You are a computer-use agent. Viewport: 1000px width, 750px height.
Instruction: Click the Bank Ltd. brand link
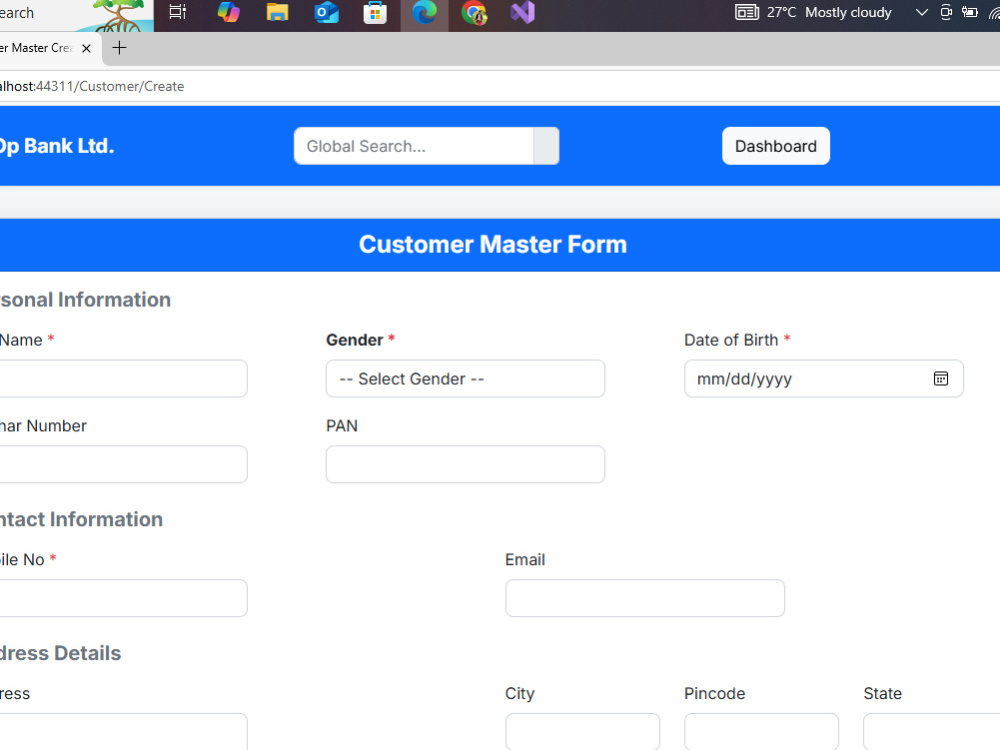57,146
